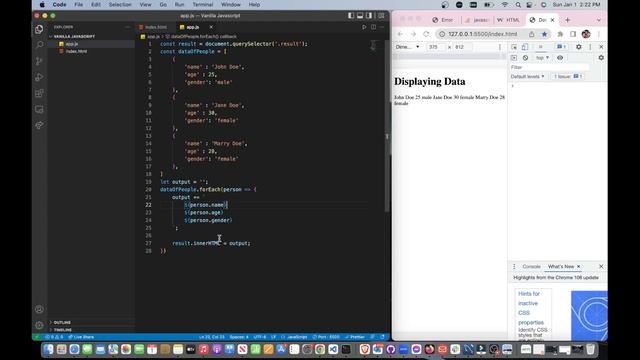This screenshot has height=360, width=640.
Task: Collapse the VANILLA JAVASCRIPT folder
Action: click(74, 36)
